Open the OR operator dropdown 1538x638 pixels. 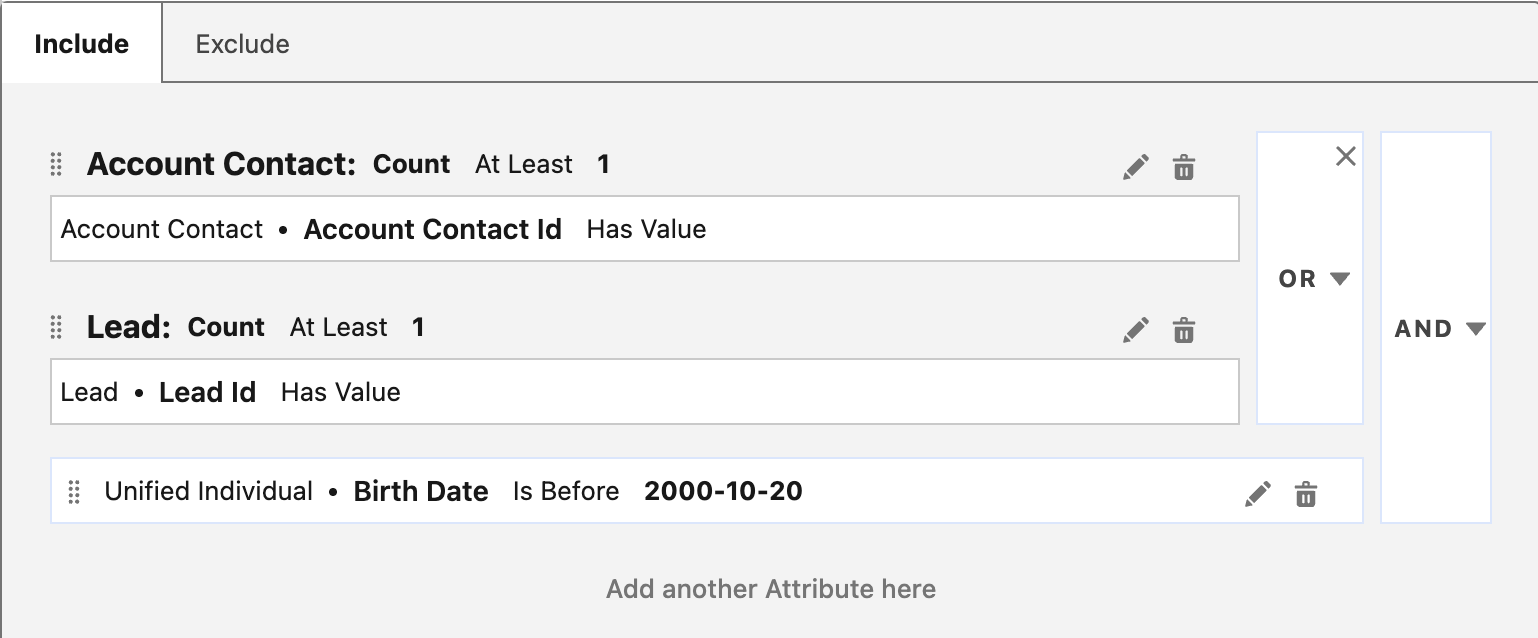click(1314, 279)
